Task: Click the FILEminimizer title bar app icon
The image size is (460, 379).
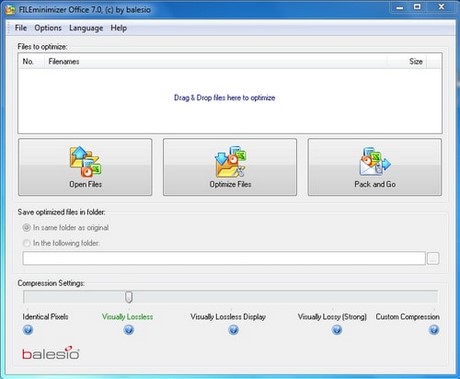Action: coord(11,10)
